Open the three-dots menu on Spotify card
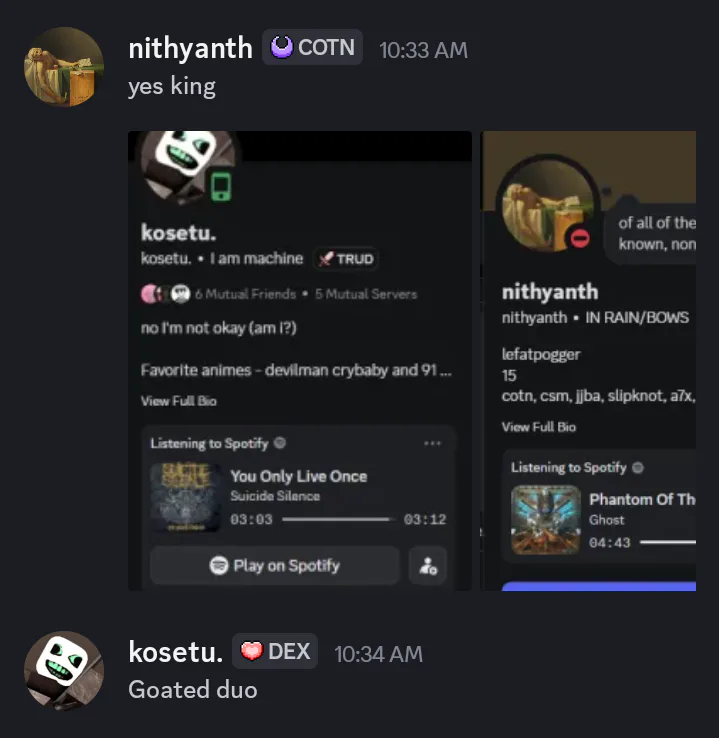The image size is (719, 738). (x=432, y=443)
